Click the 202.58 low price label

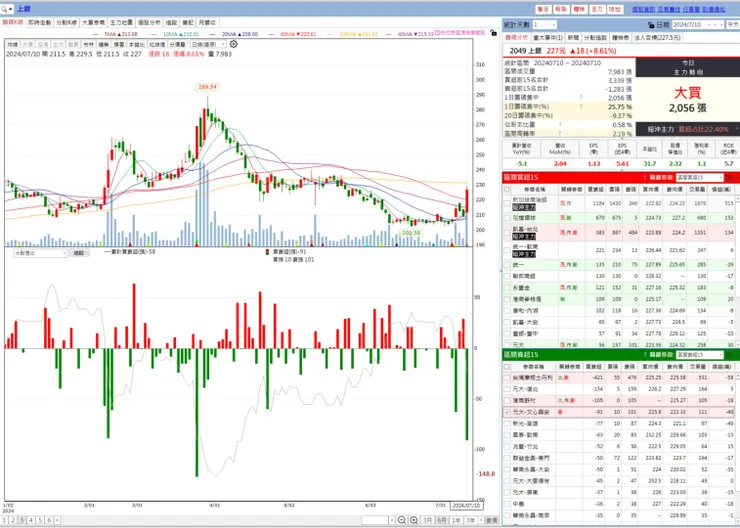coord(411,233)
